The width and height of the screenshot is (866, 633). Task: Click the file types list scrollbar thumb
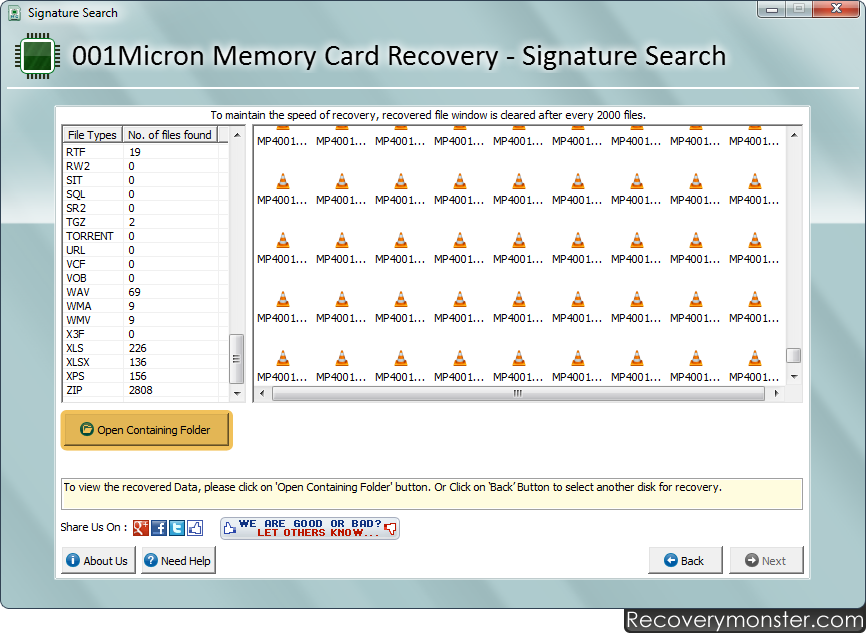point(236,358)
